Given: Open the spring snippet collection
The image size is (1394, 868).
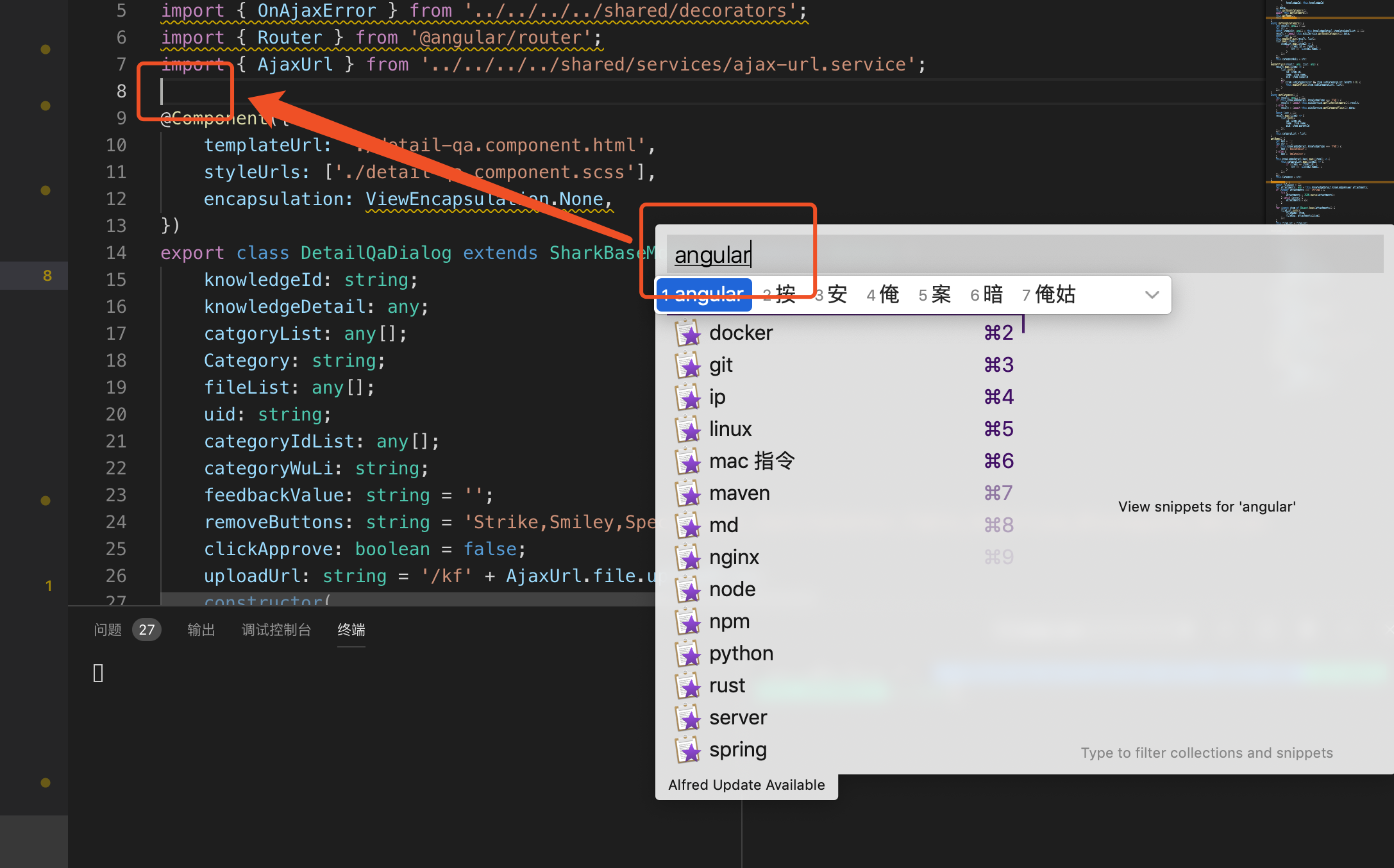Looking at the screenshot, I should click(x=738, y=749).
